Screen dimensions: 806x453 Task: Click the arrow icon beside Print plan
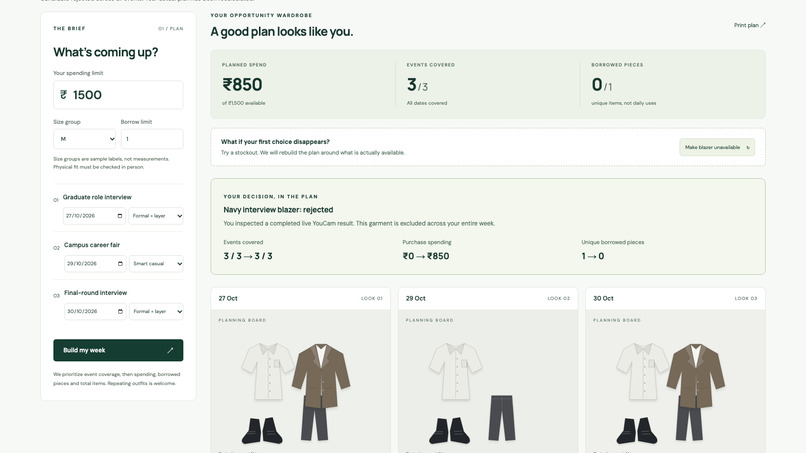click(763, 25)
